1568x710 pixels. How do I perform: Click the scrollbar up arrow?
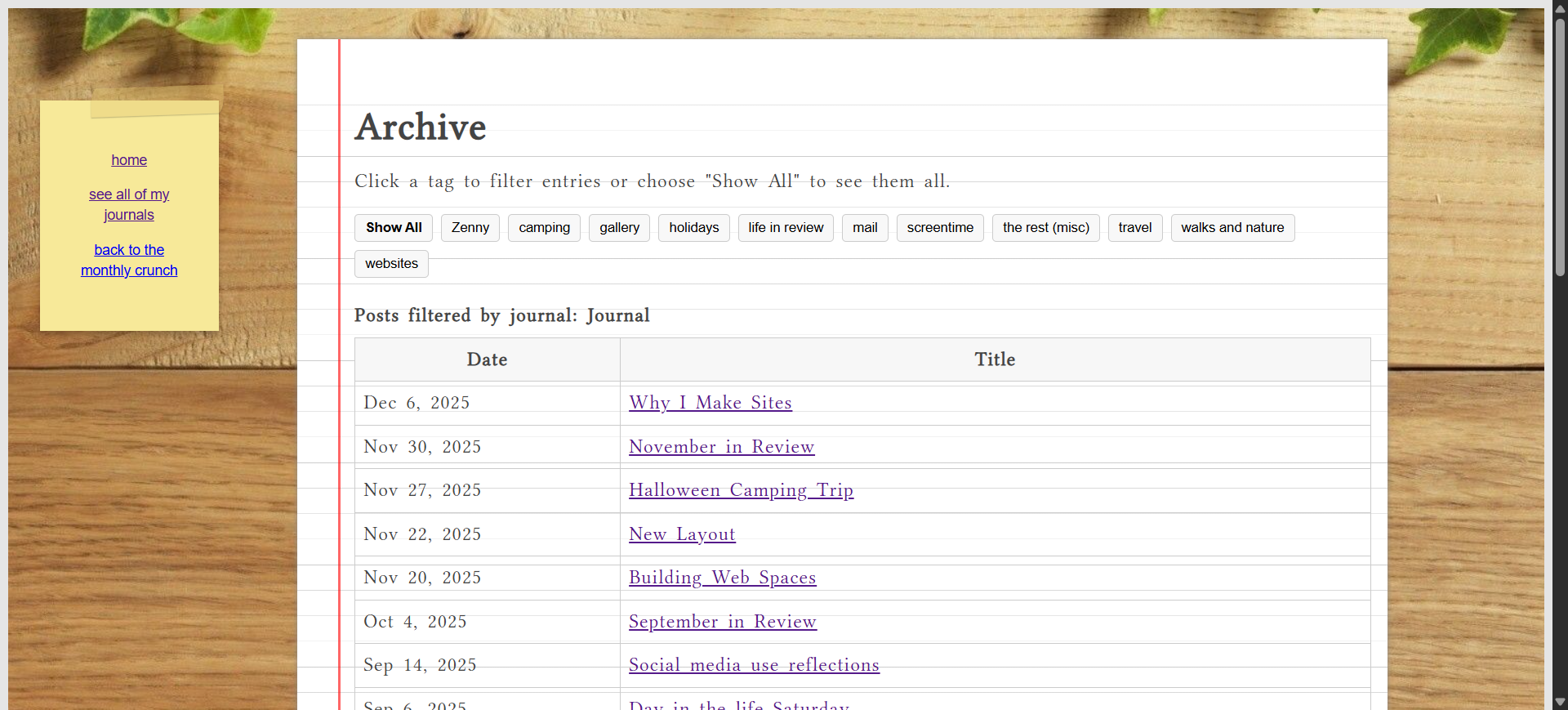click(x=1560, y=7)
